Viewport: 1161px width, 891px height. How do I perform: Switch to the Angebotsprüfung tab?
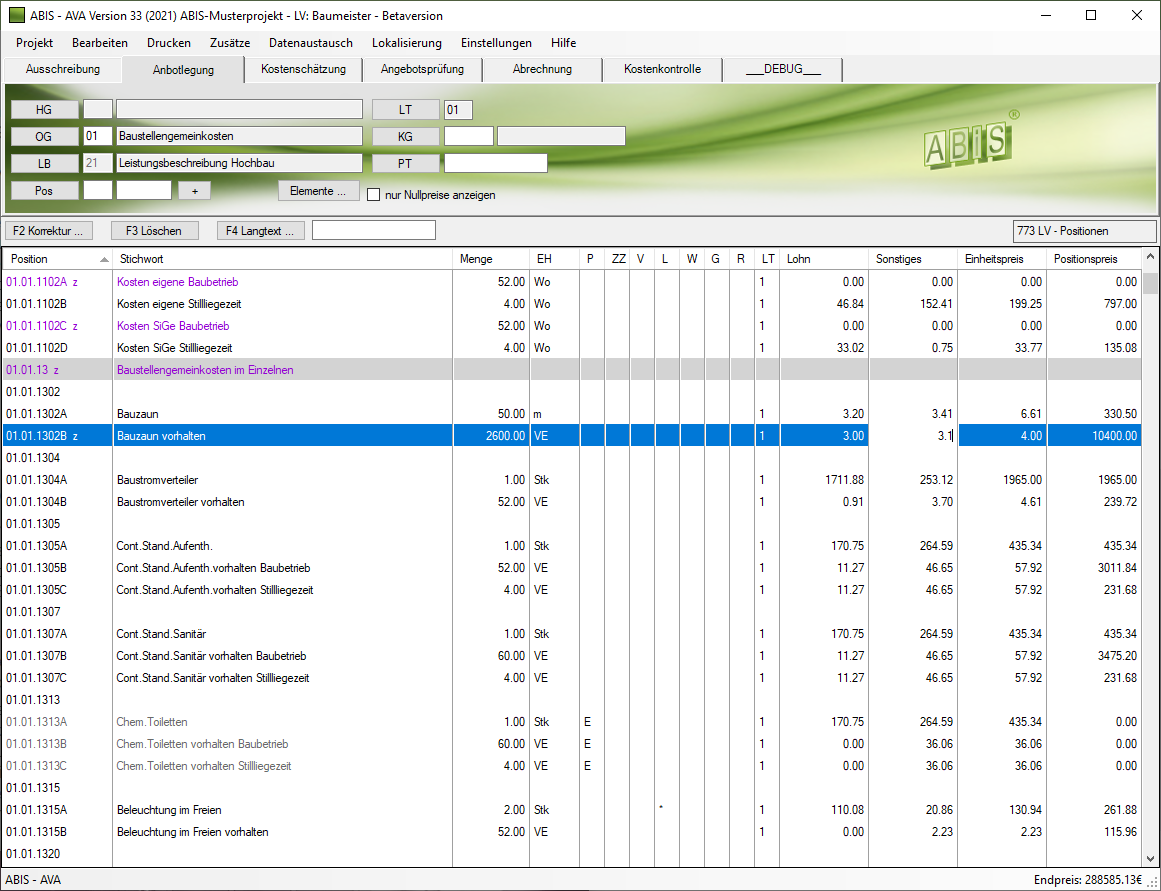point(423,69)
